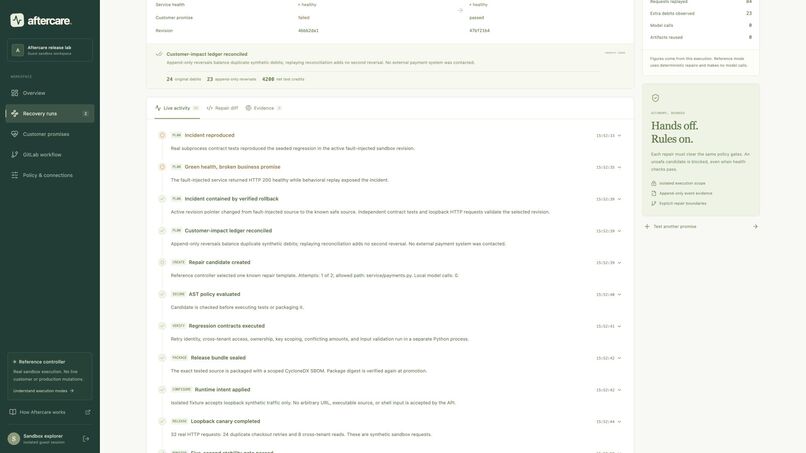Click the sign-out icon beside Sandbox explorer
The width and height of the screenshot is (806, 453).
click(86, 439)
